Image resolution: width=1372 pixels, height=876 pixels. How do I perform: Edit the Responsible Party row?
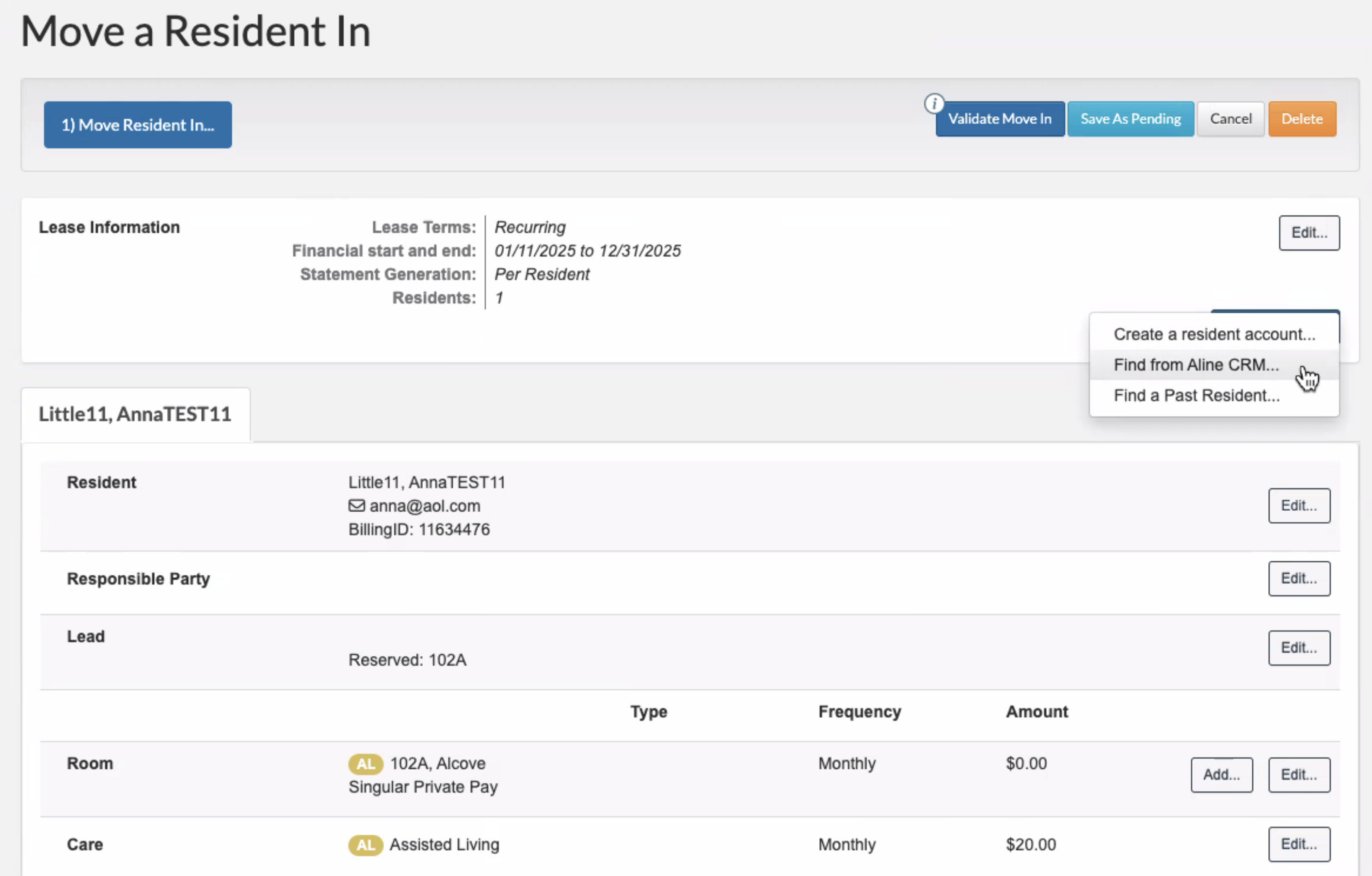click(x=1298, y=579)
